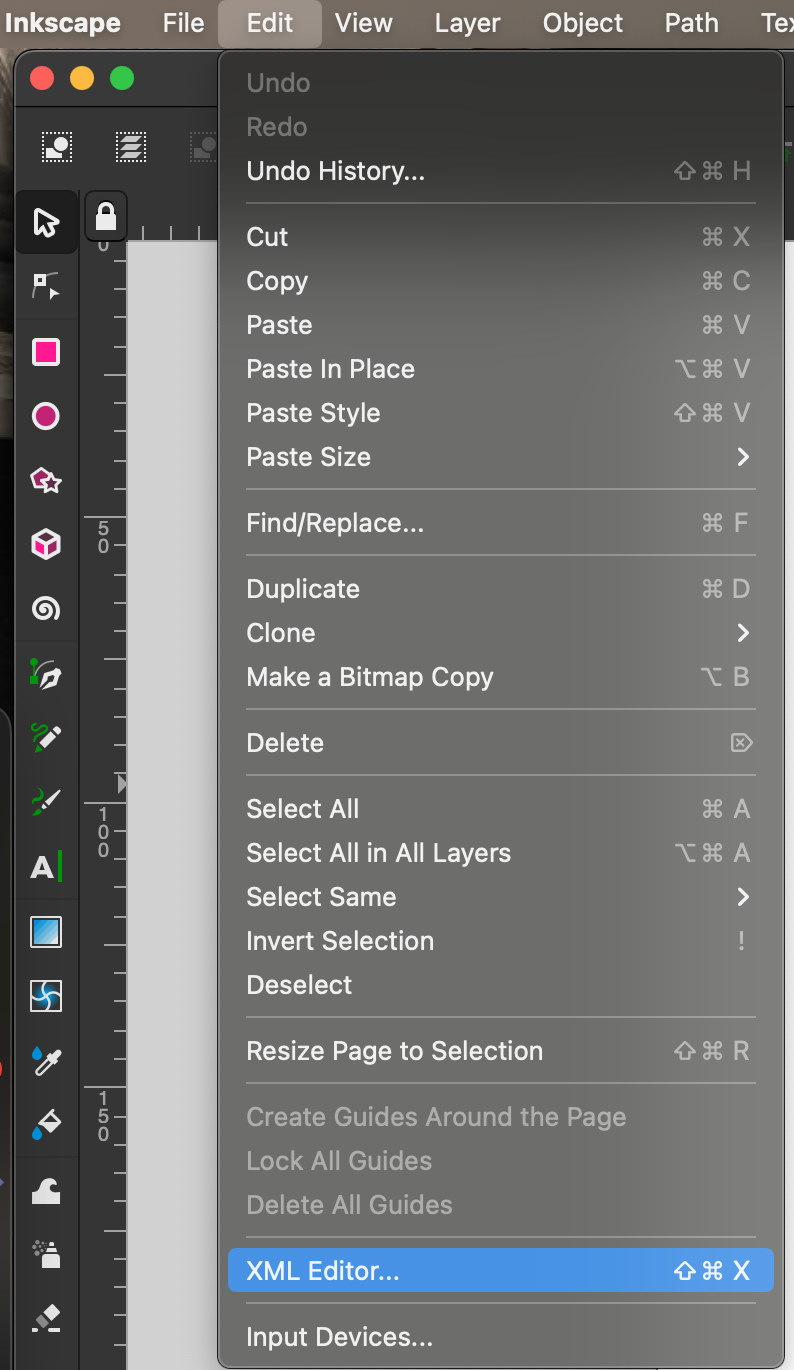The width and height of the screenshot is (794, 1370).
Task: Choose XML Editor... menu entry
Action: (501, 1271)
